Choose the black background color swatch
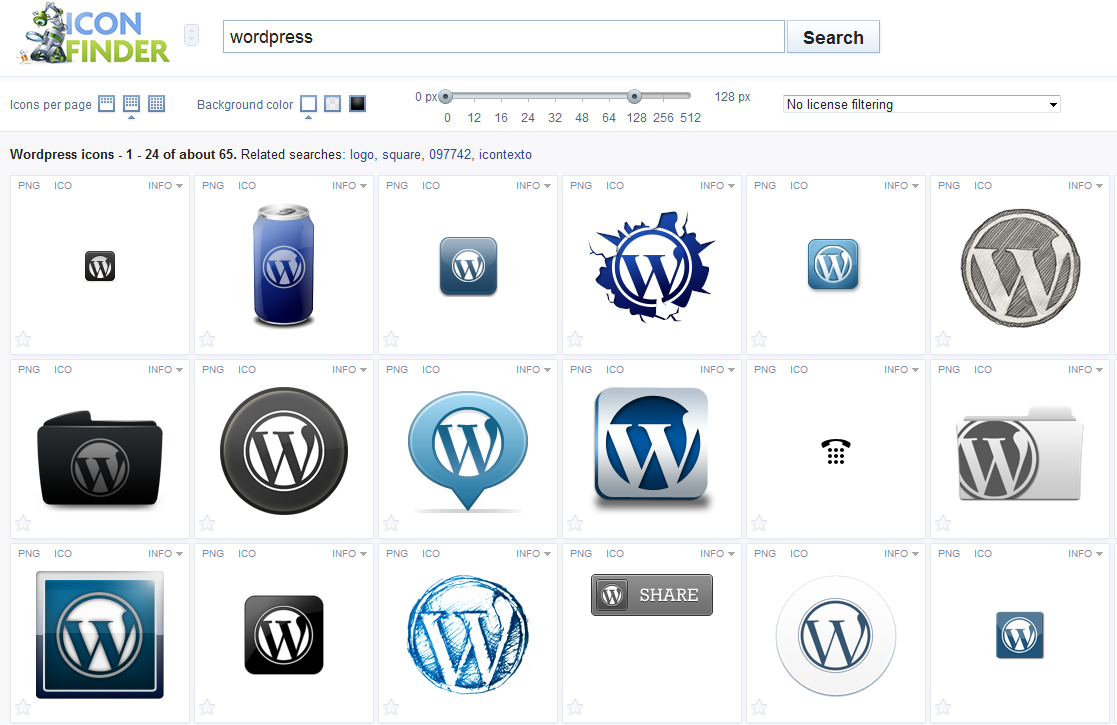 tap(358, 104)
